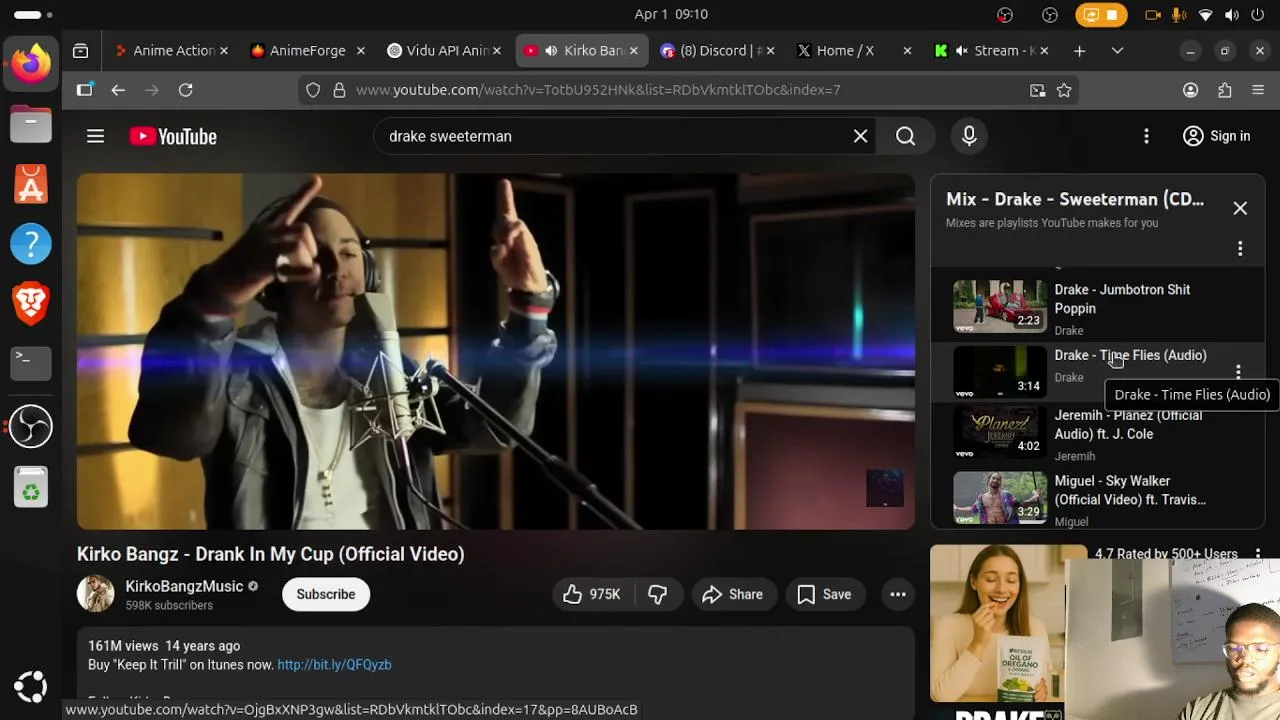Open the Mix playlist options menu
This screenshot has height=720, width=1280.
coord(1240,248)
